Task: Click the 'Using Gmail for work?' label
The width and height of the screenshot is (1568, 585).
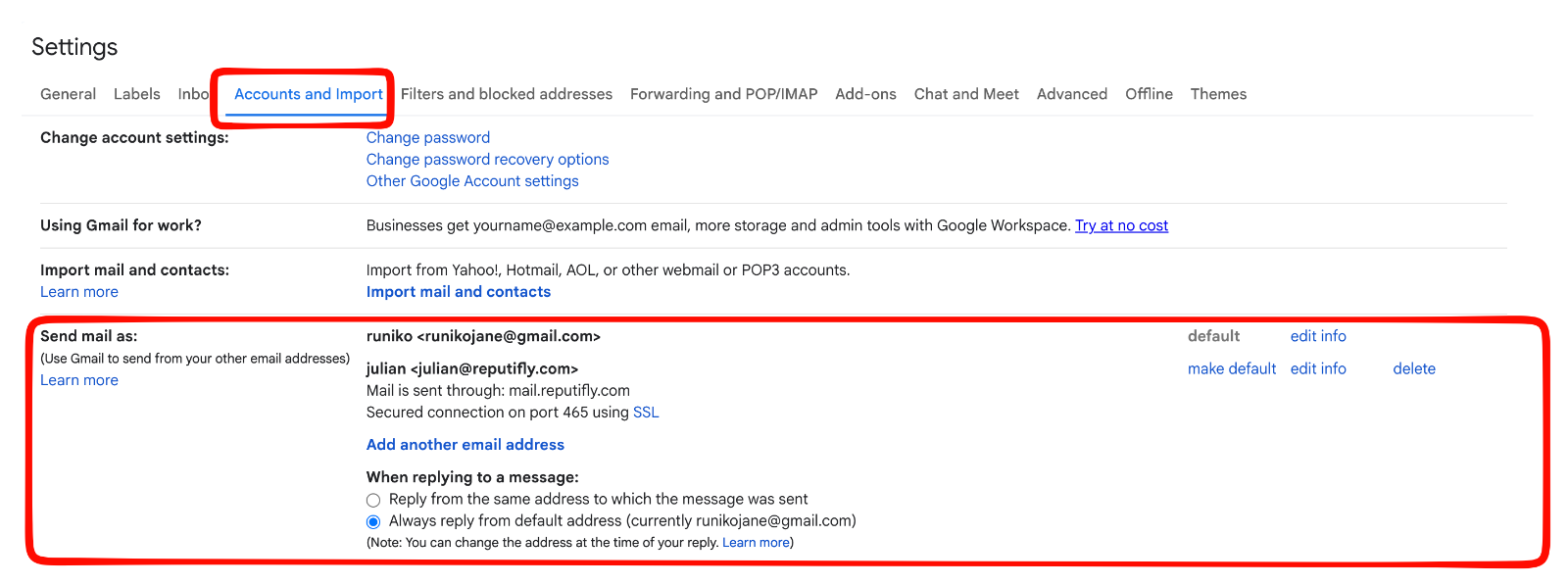Action: pyautogui.click(x=121, y=225)
